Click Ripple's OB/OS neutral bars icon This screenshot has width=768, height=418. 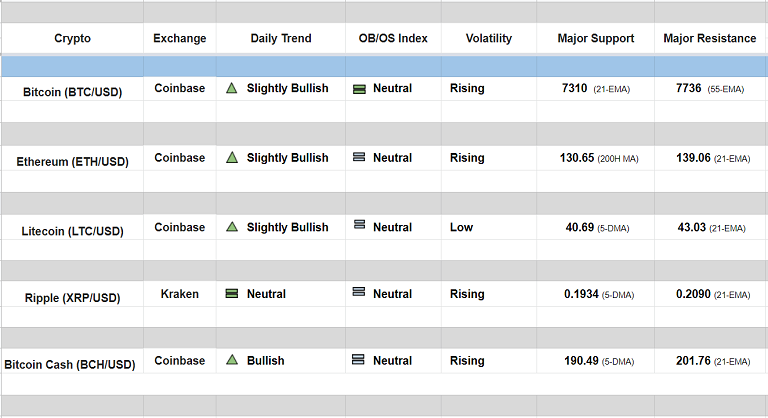click(x=359, y=293)
